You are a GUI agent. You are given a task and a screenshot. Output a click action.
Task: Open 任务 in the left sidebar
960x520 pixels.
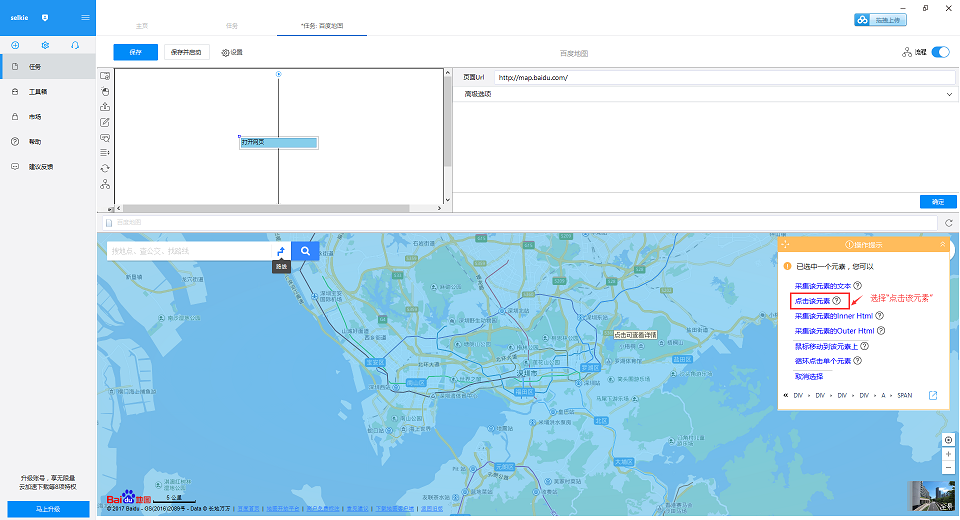tap(48, 66)
